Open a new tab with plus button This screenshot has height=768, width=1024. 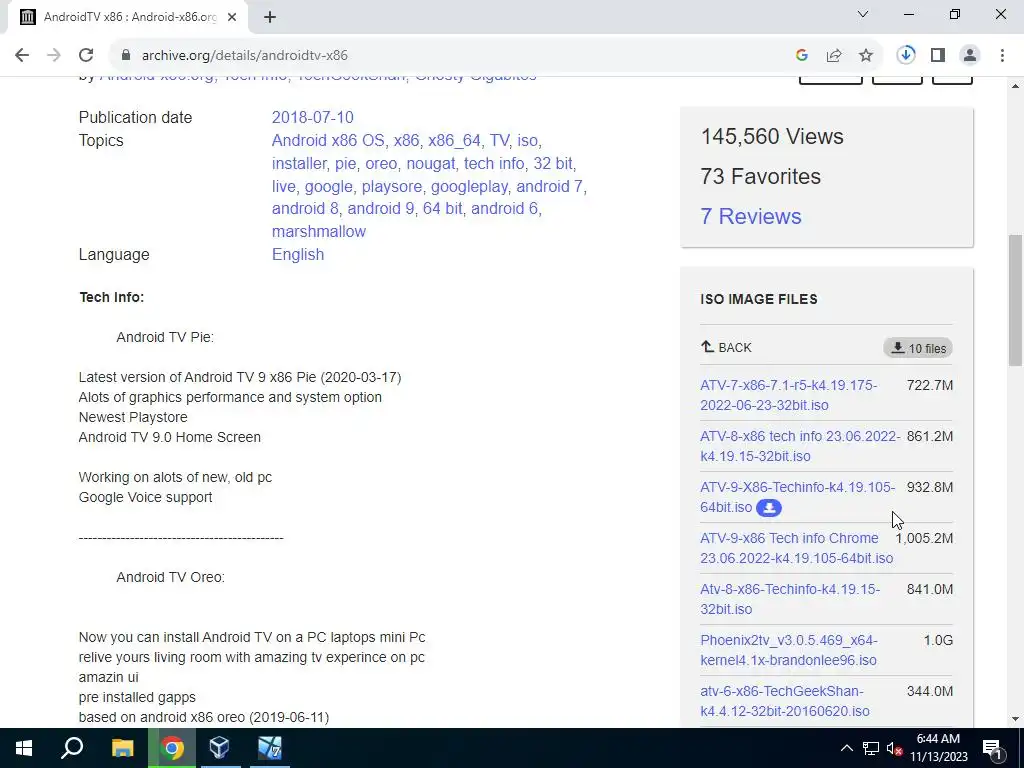click(270, 17)
